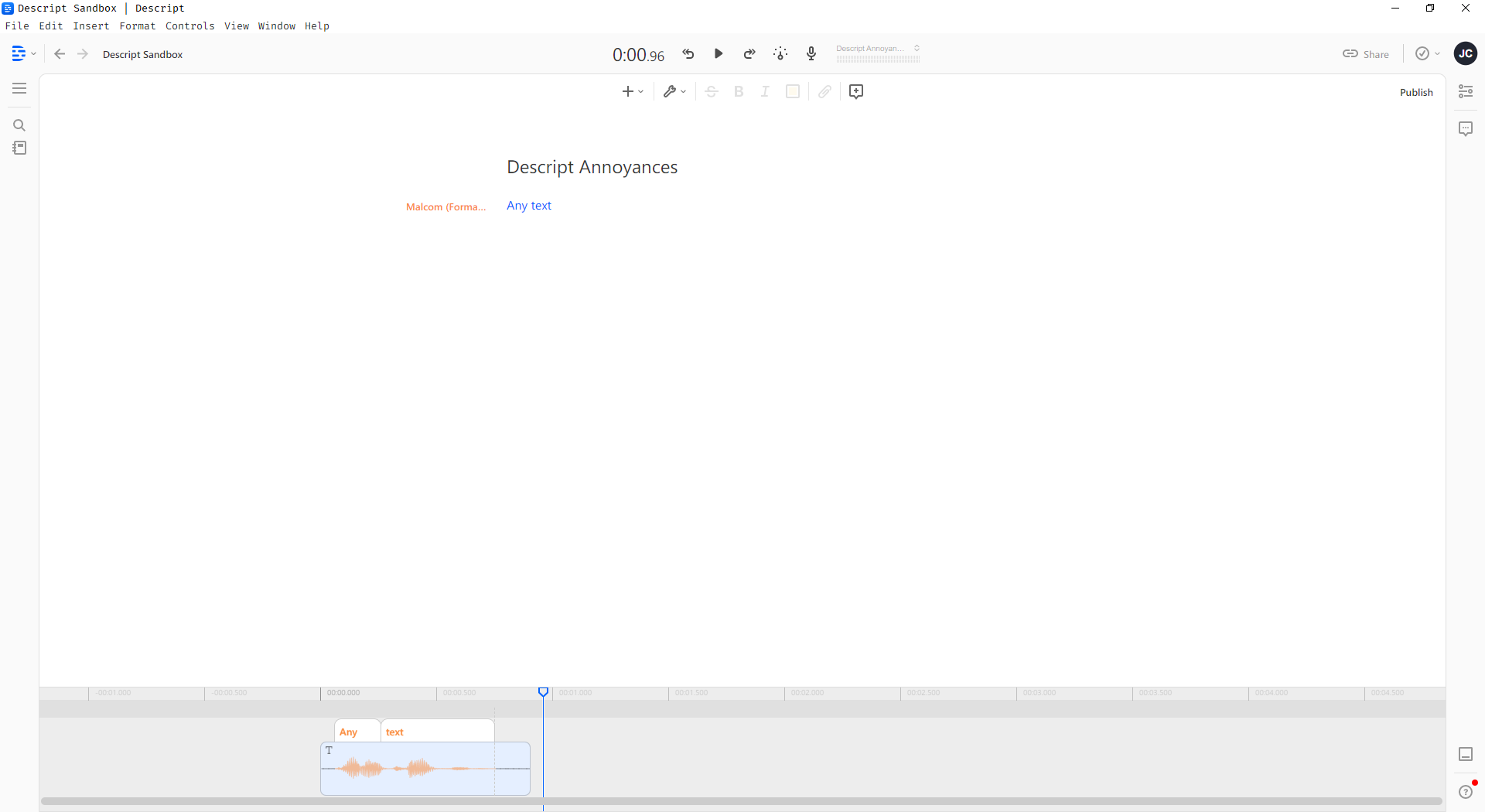Click the T text icon on clip
This screenshot has width=1485, height=812.
[x=329, y=750]
